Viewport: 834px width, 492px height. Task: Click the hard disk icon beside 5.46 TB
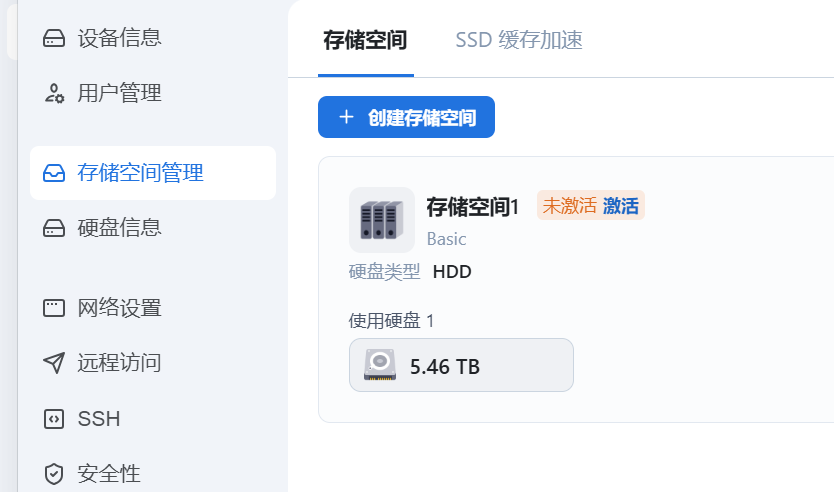point(380,365)
